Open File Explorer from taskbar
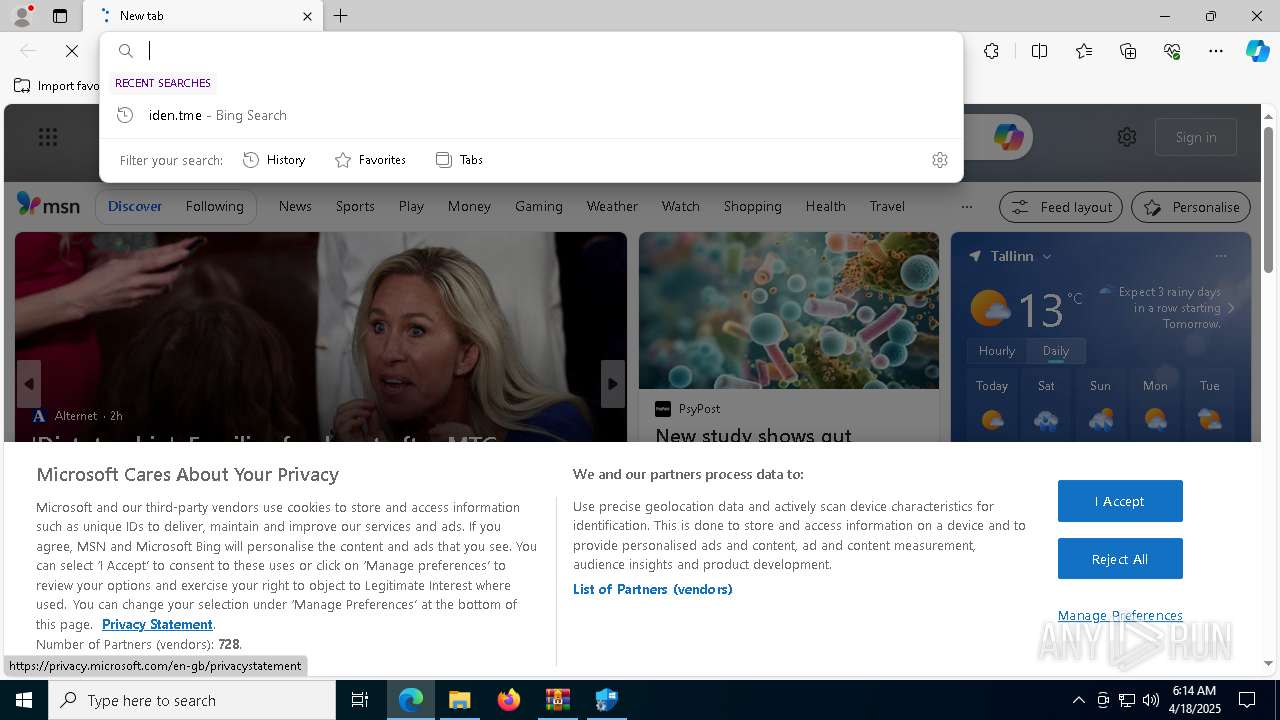The width and height of the screenshot is (1280, 720). pos(459,700)
